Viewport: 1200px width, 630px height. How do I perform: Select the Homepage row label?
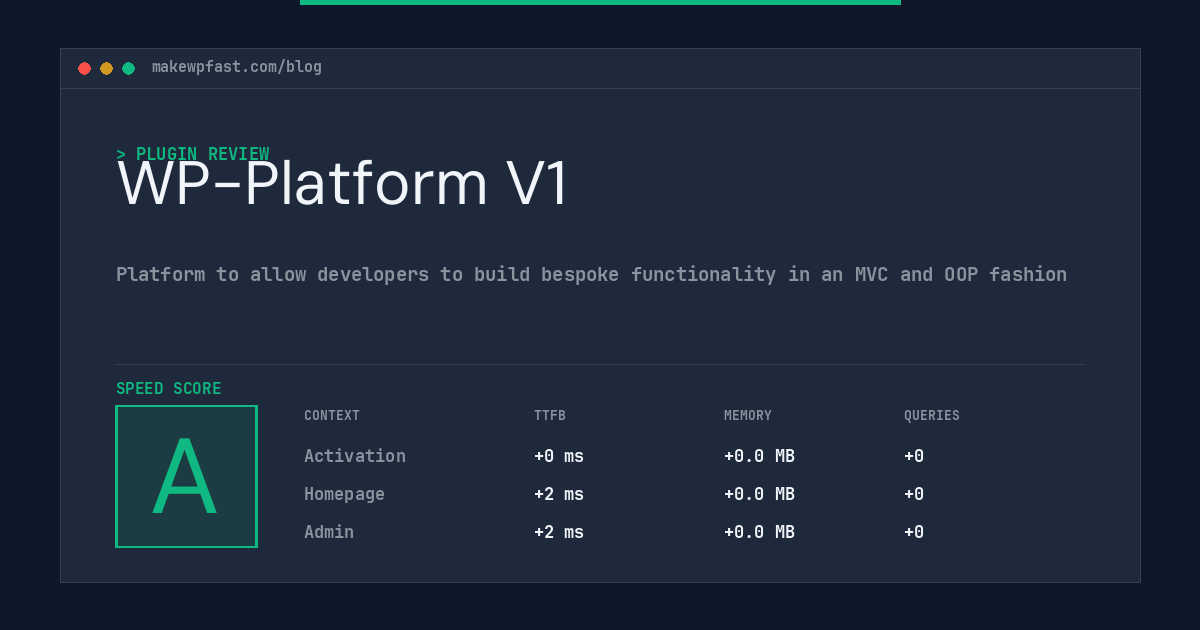344,494
